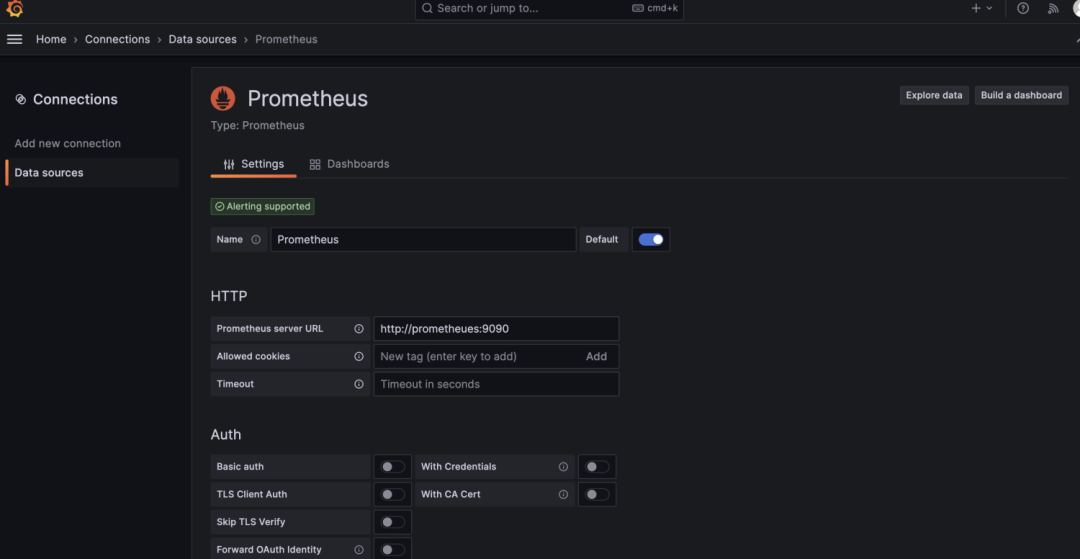Click the Explore data button

[934, 96]
